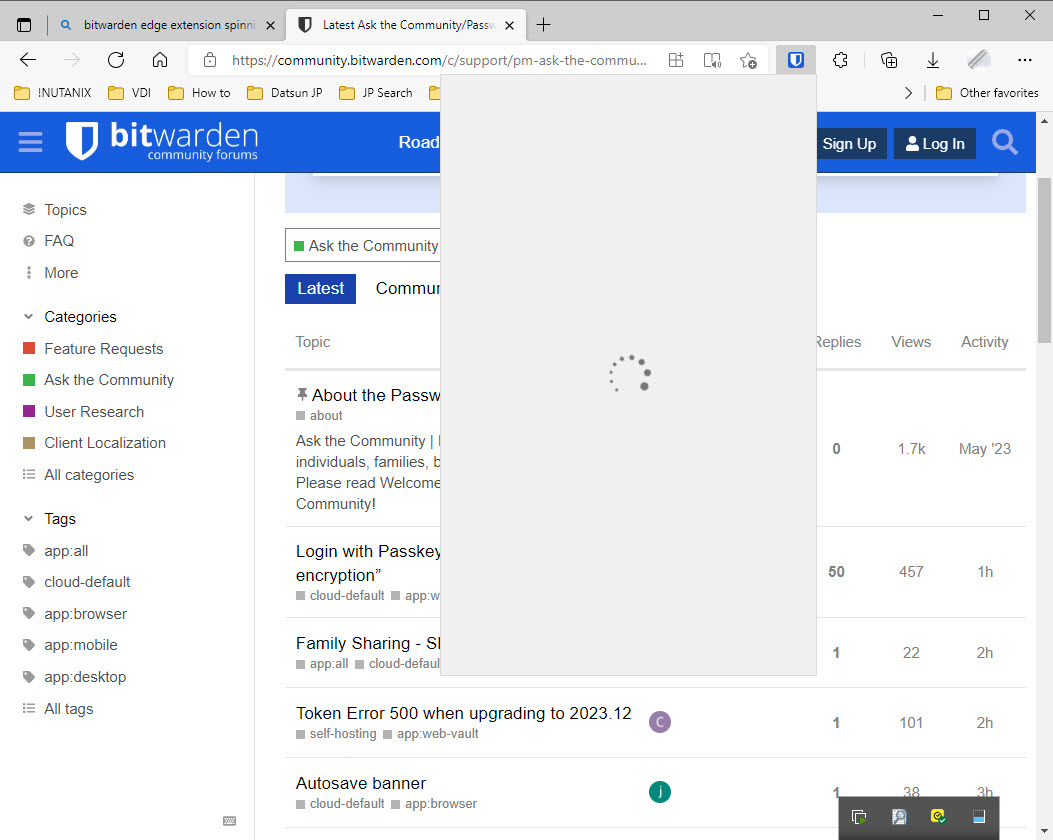Click the Log In button
Screen dimensions: 1053x840
pos(935,144)
